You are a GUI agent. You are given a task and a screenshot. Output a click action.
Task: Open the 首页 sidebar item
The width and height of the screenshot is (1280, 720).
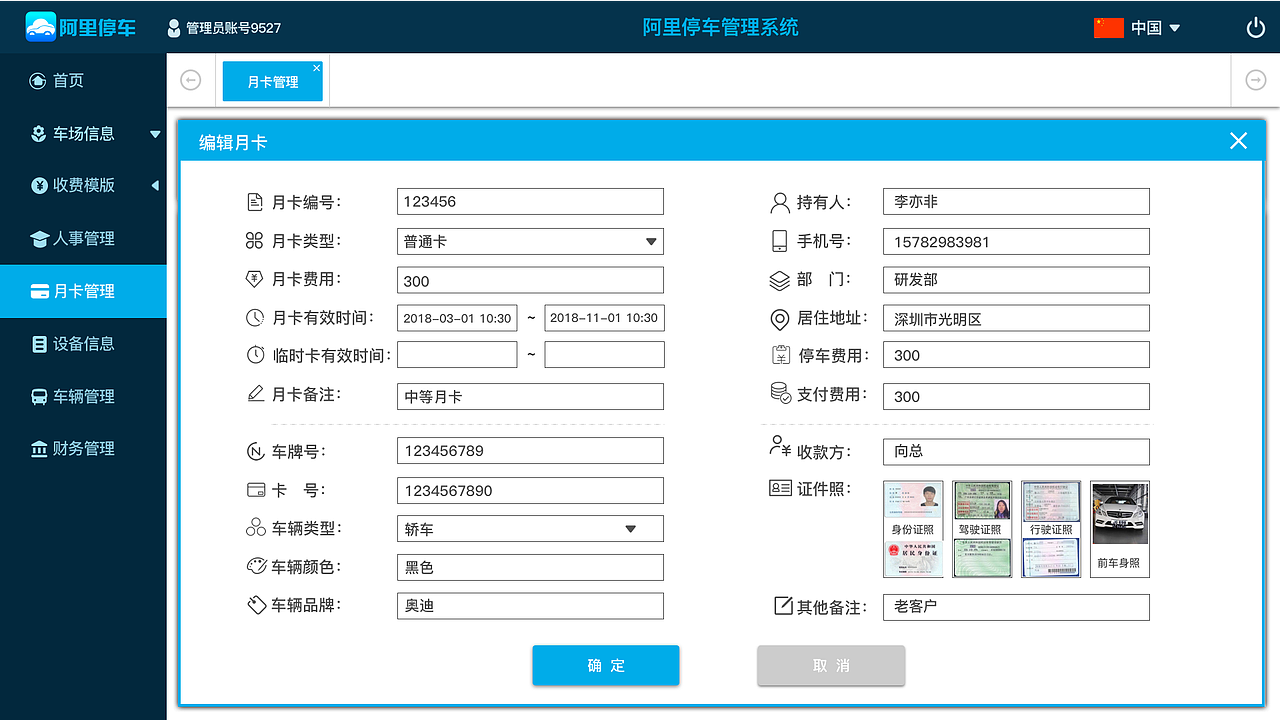coord(83,81)
